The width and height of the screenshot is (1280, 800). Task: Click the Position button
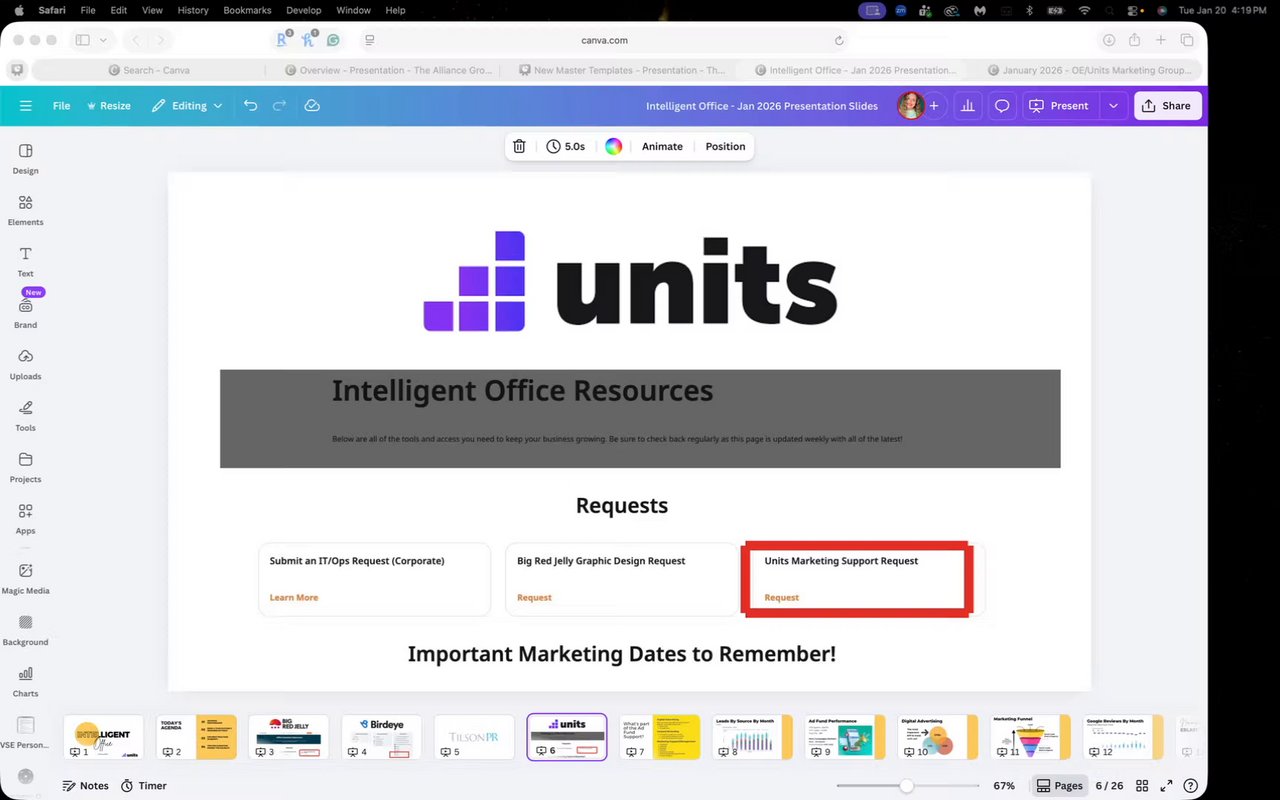click(x=725, y=146)
